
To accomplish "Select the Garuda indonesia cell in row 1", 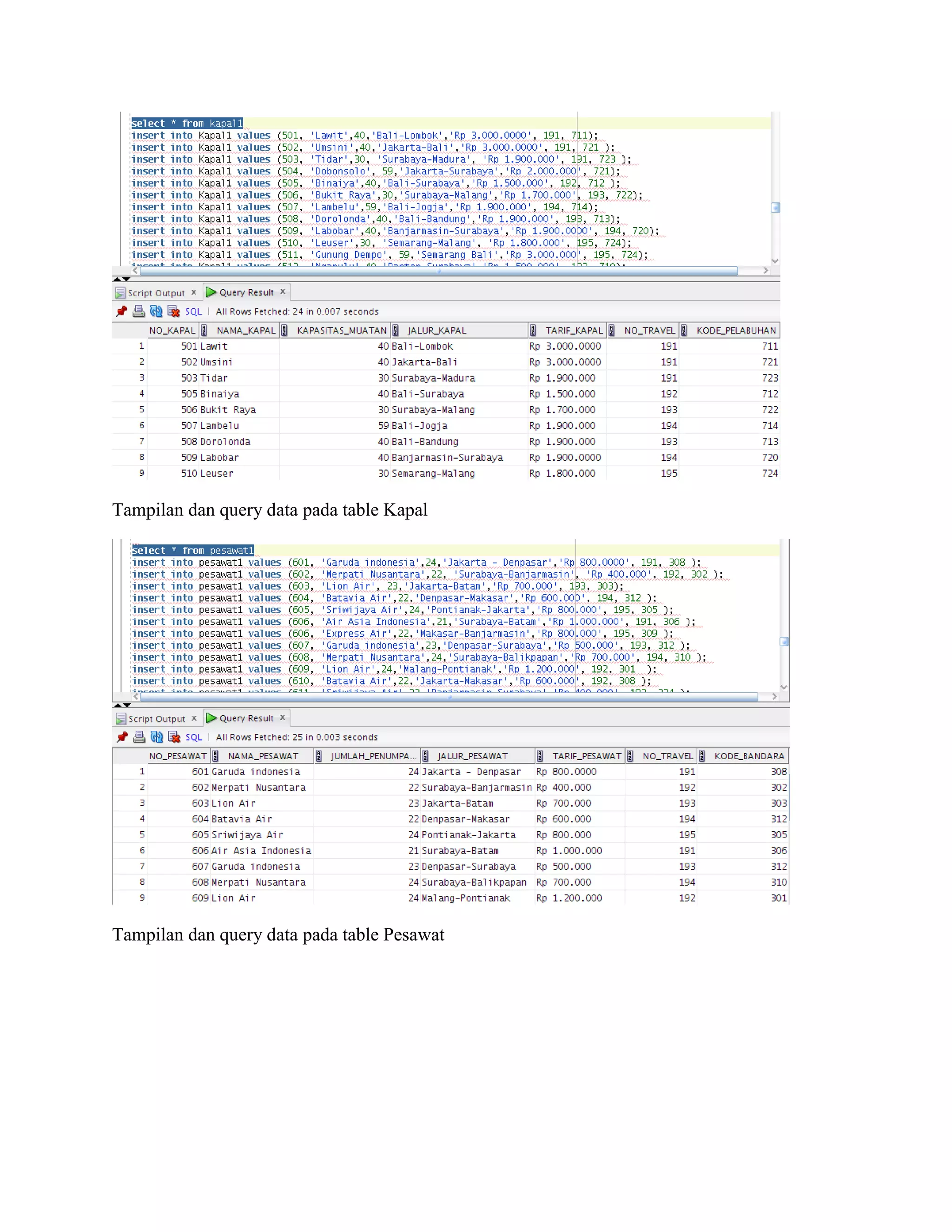I will pyautogui.click(x=256, y=772).
